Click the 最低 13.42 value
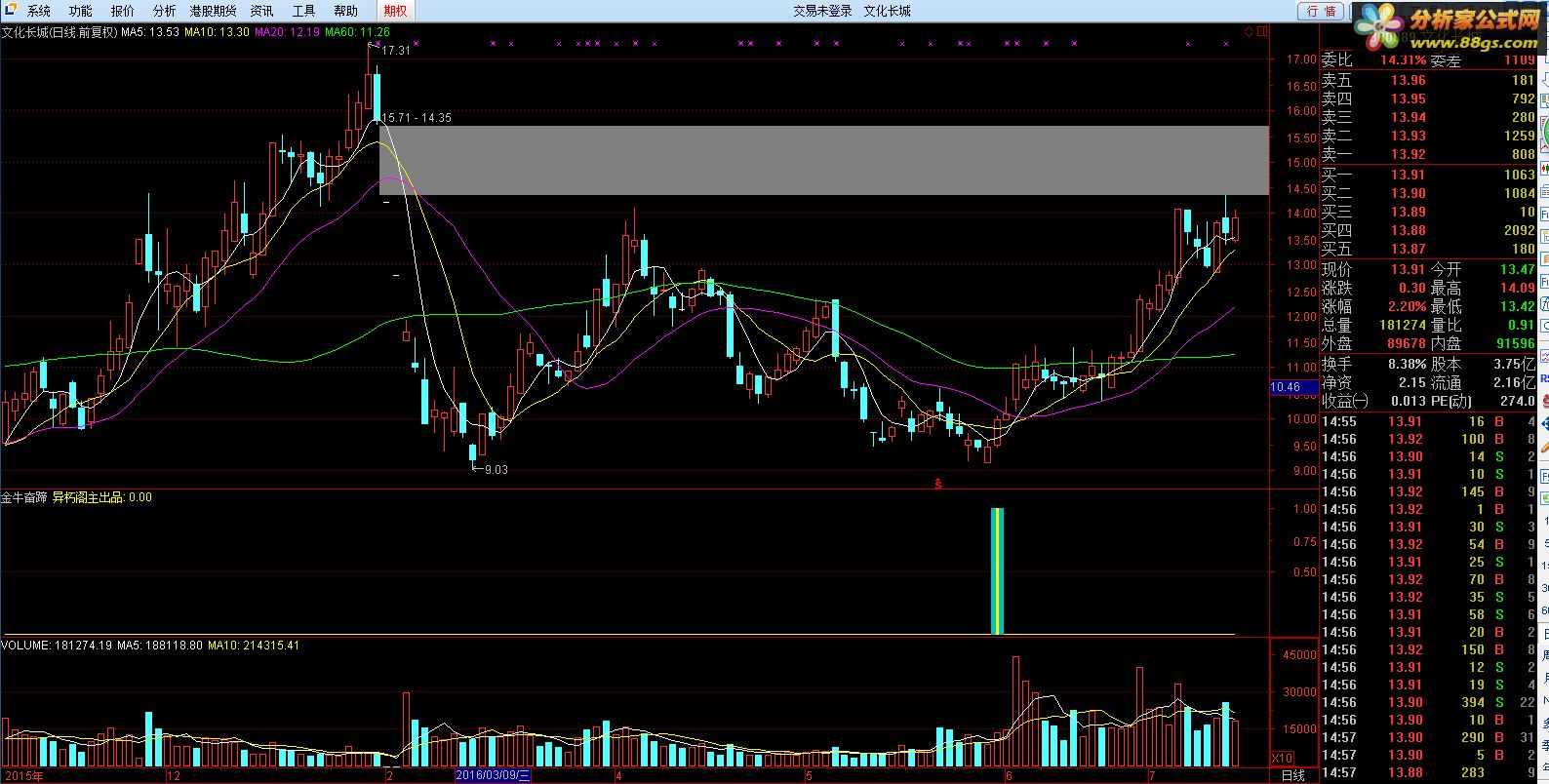This screenshot has width=1549, height=784. tap(1517, 307)
